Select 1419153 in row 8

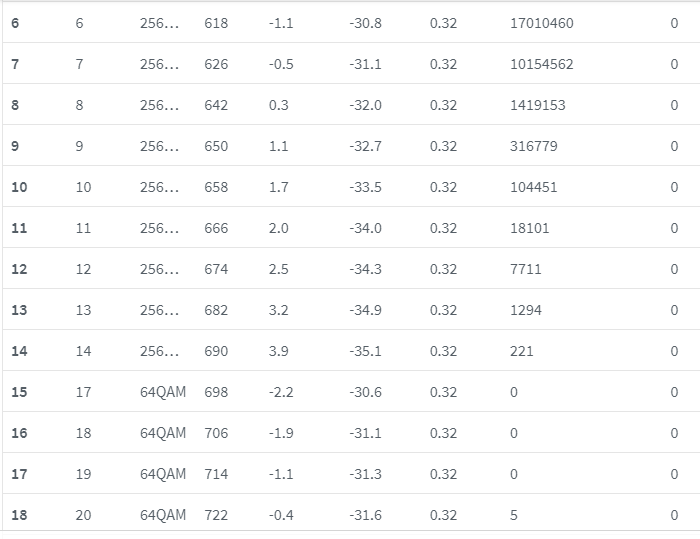point(538,105)
